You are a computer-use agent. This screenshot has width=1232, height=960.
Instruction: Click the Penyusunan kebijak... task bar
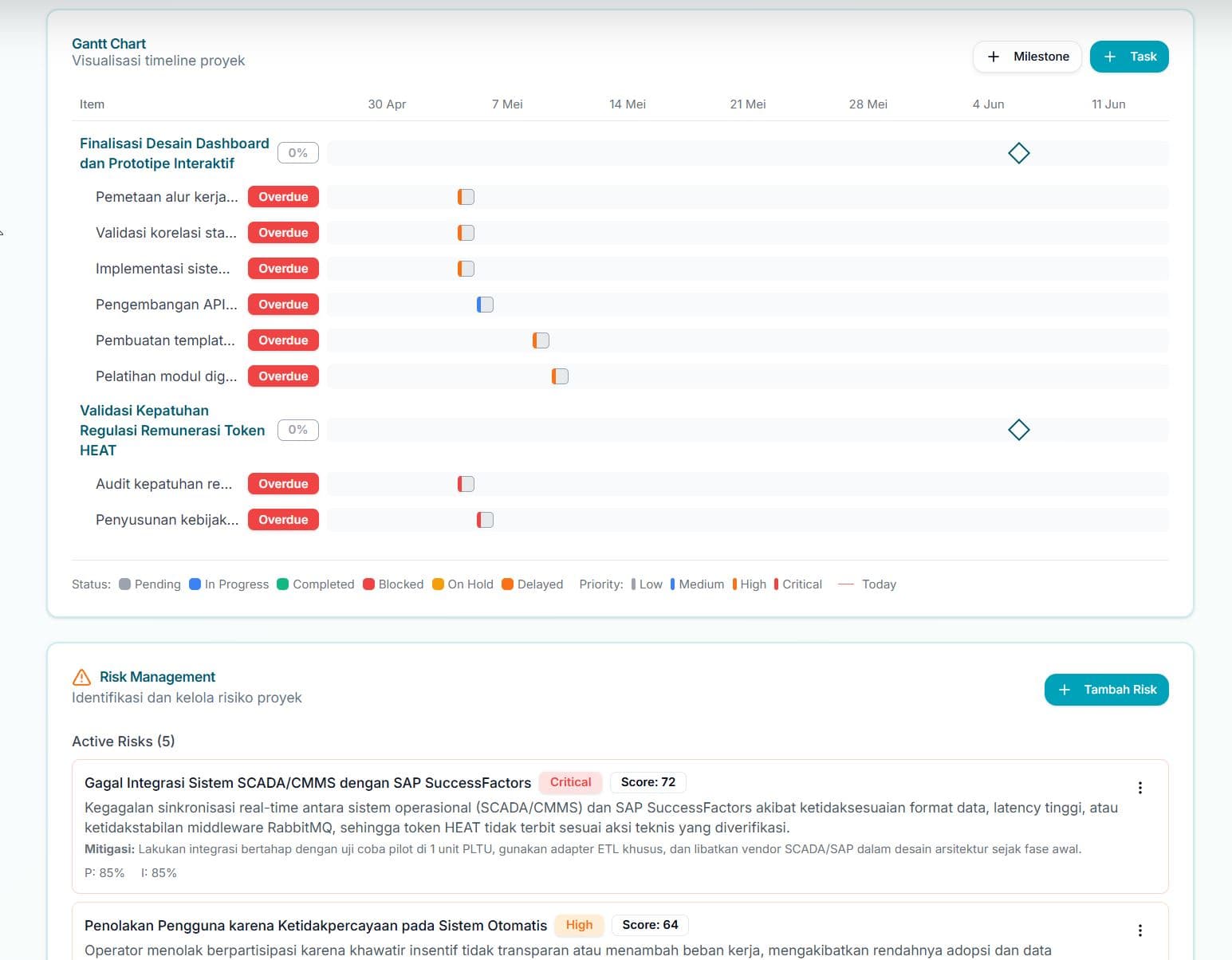tap(485, 520)
